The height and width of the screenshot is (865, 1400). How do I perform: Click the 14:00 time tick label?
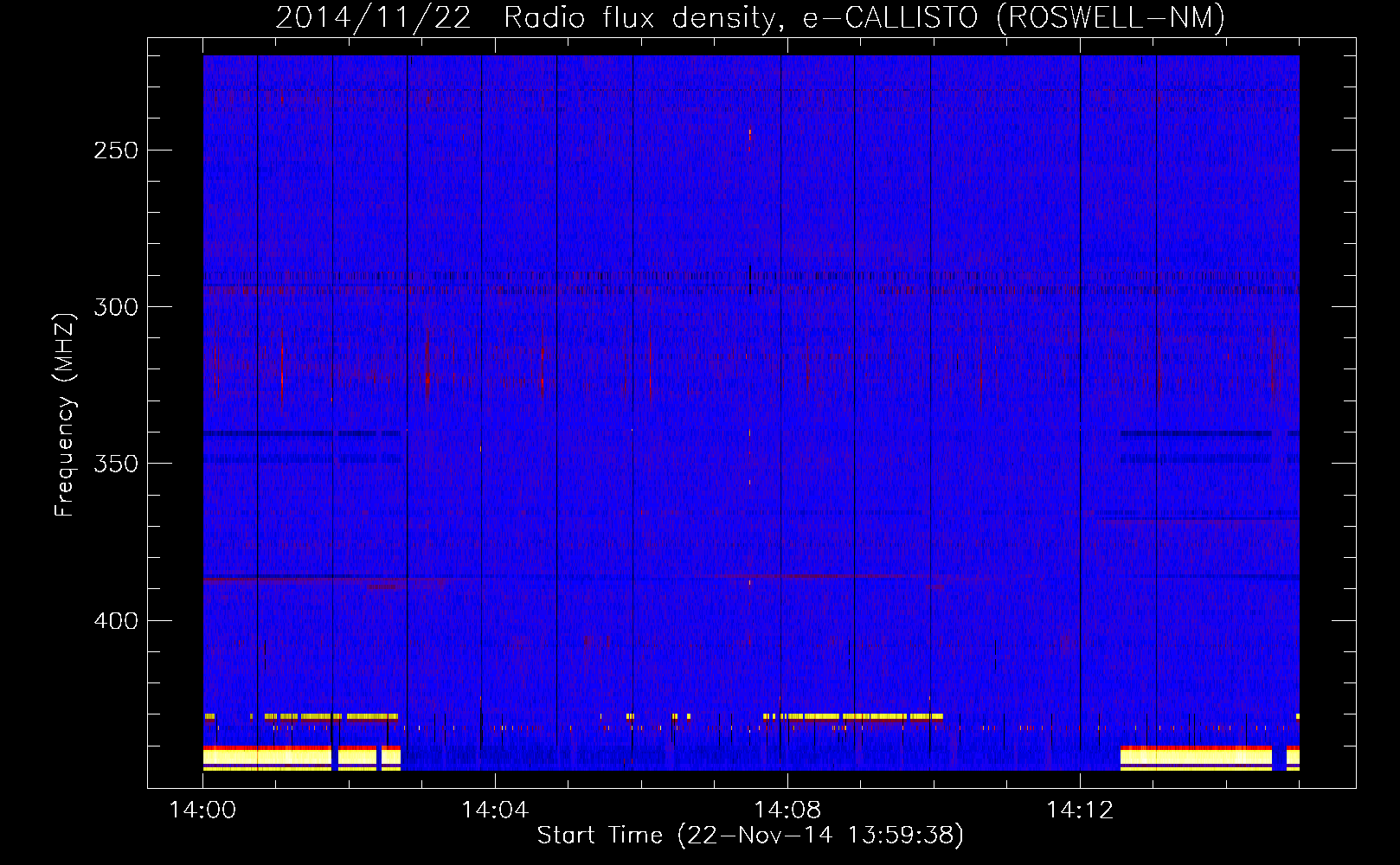pos(202,811)
